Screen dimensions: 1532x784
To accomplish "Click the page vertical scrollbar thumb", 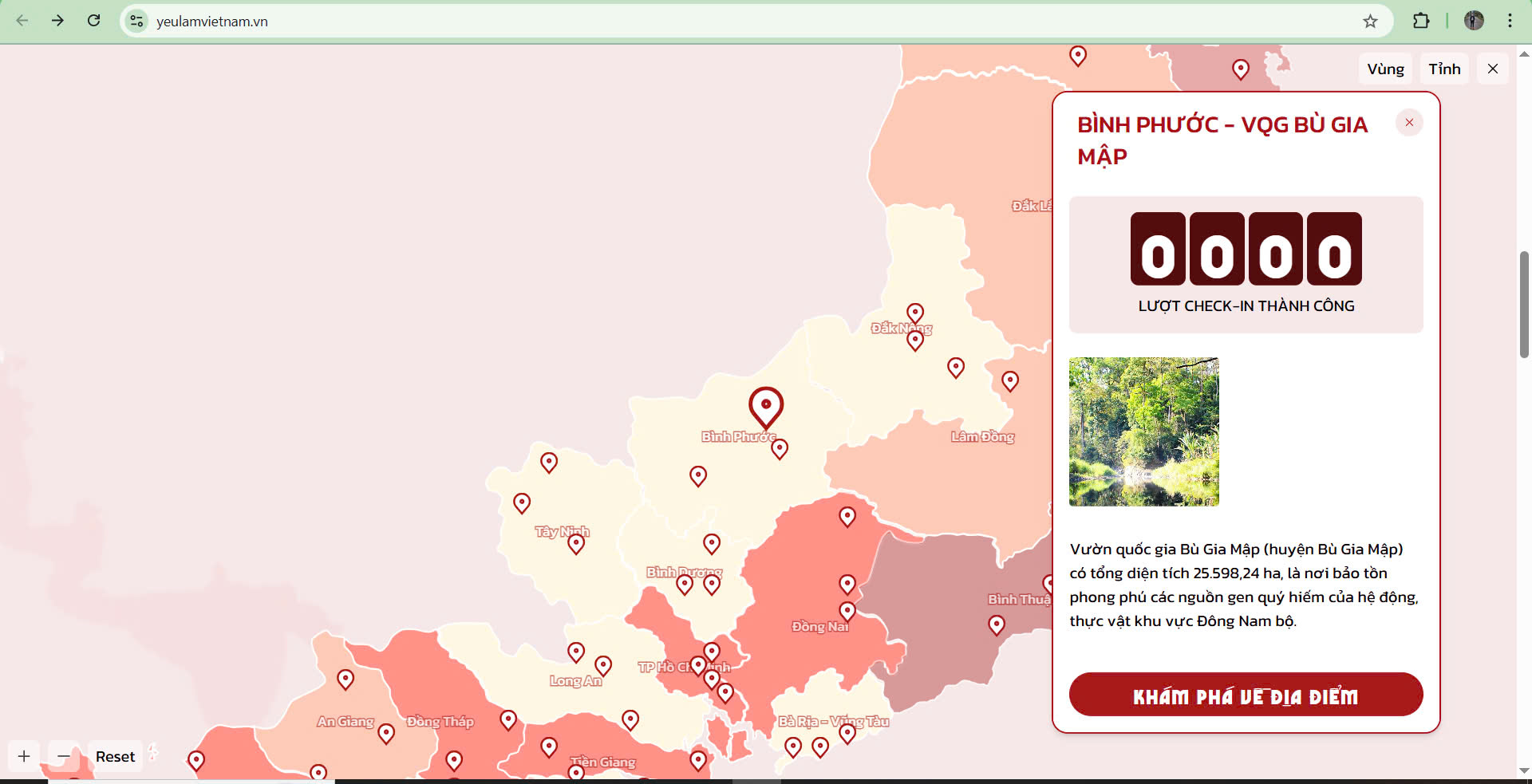I will tap(1524, 303).
